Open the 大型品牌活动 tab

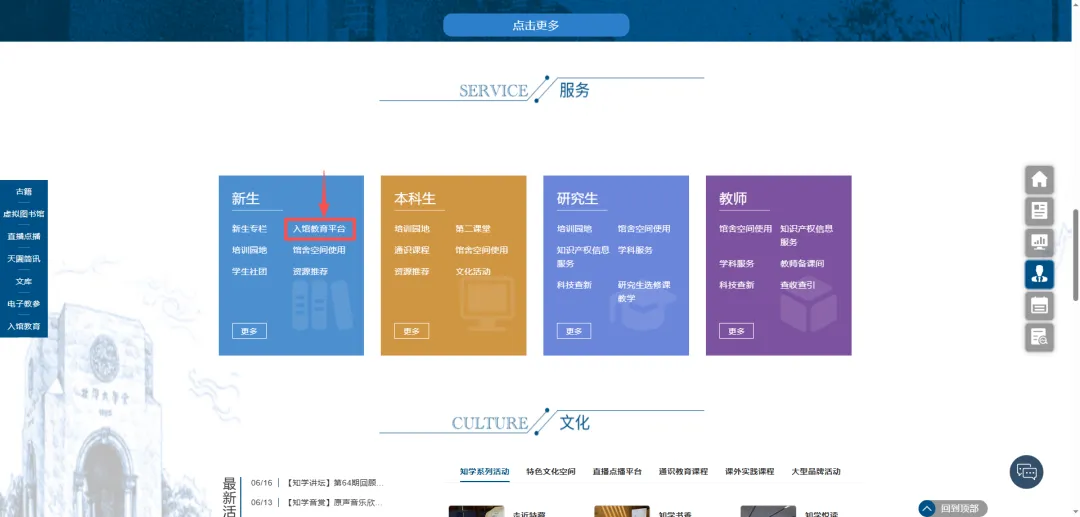point(815,472)
